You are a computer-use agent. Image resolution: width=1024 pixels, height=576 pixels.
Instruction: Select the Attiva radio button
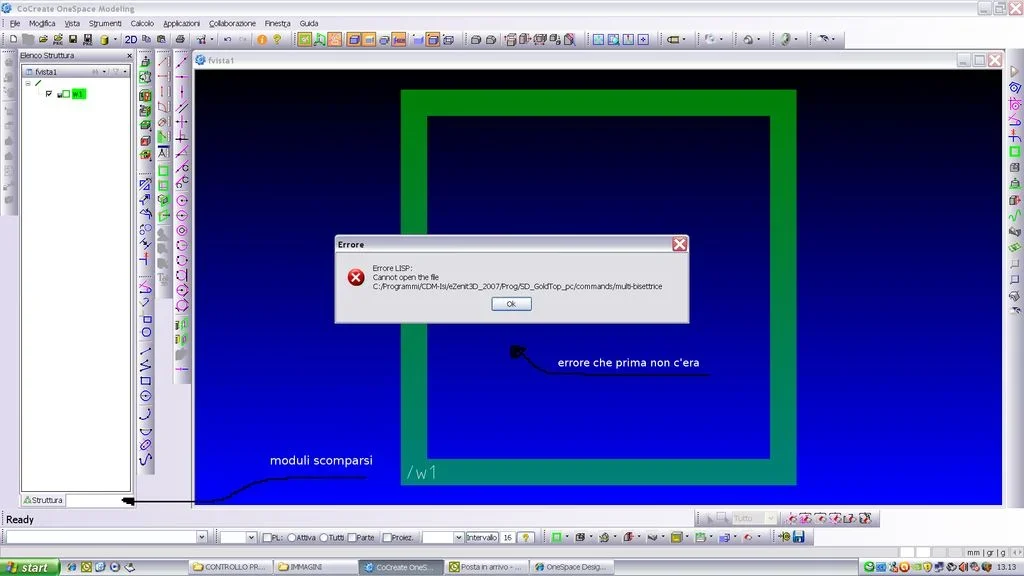pos(291,538)
